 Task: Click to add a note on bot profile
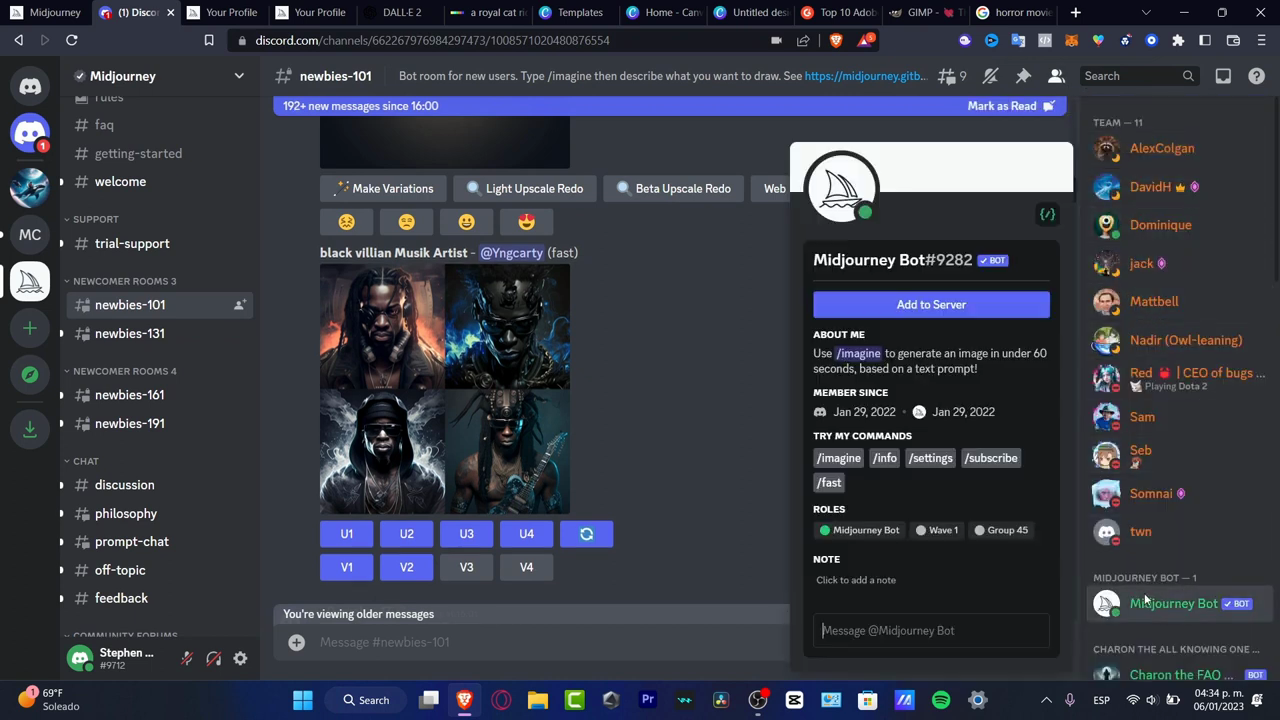tap(856, 580)
